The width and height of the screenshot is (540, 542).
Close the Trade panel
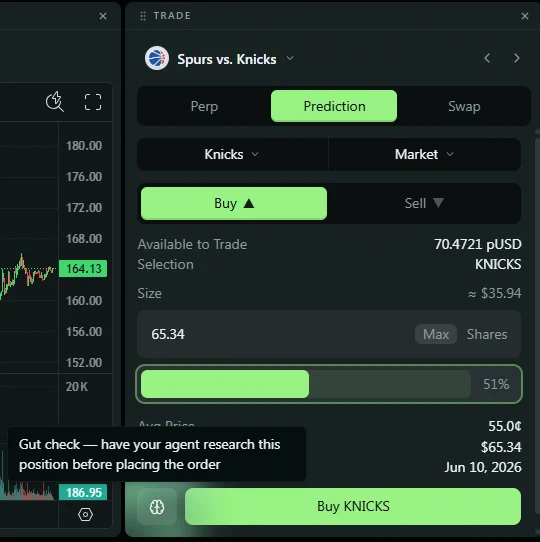pos(525,16)
